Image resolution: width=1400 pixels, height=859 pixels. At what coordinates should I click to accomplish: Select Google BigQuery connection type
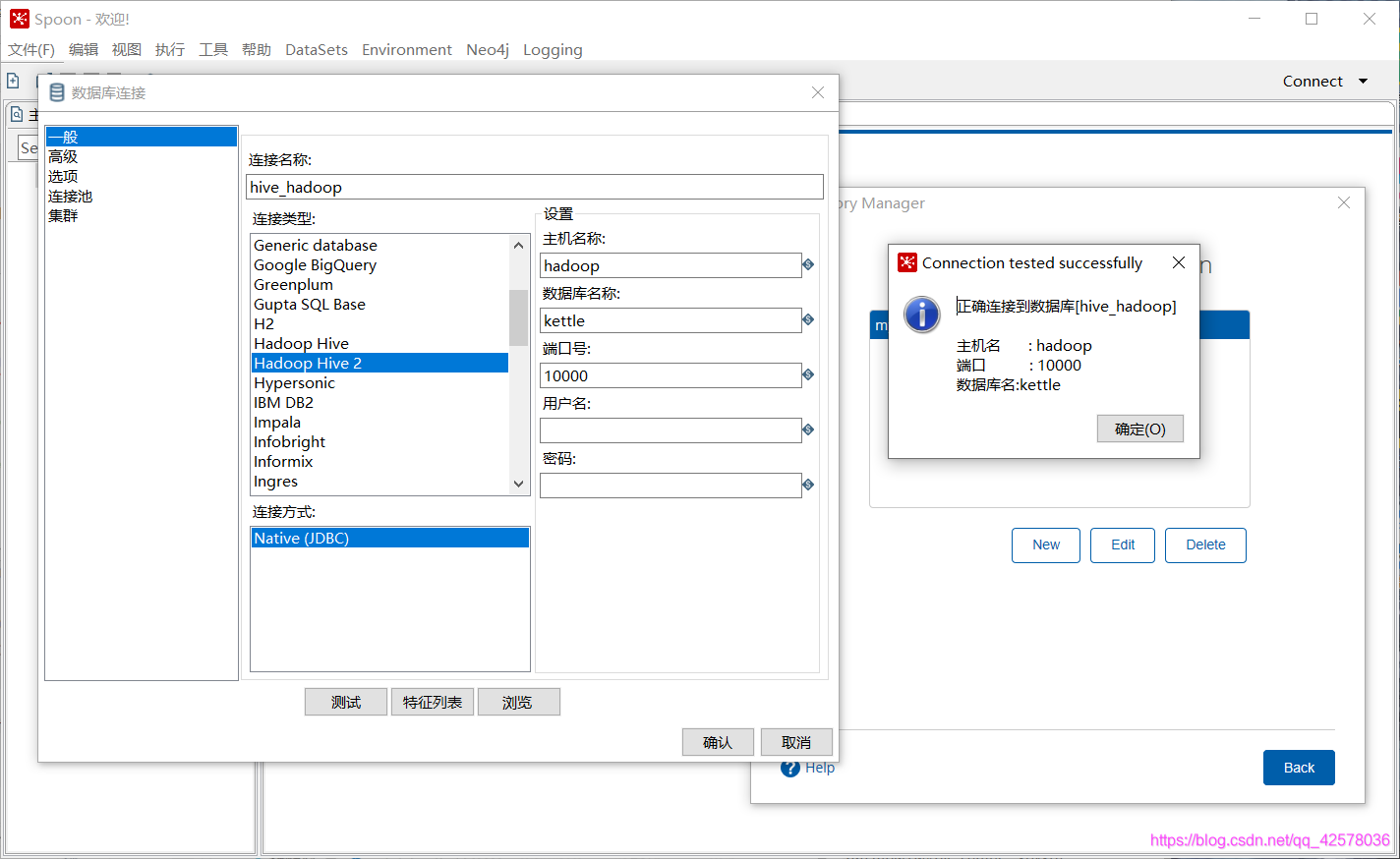tap(380, 264)
